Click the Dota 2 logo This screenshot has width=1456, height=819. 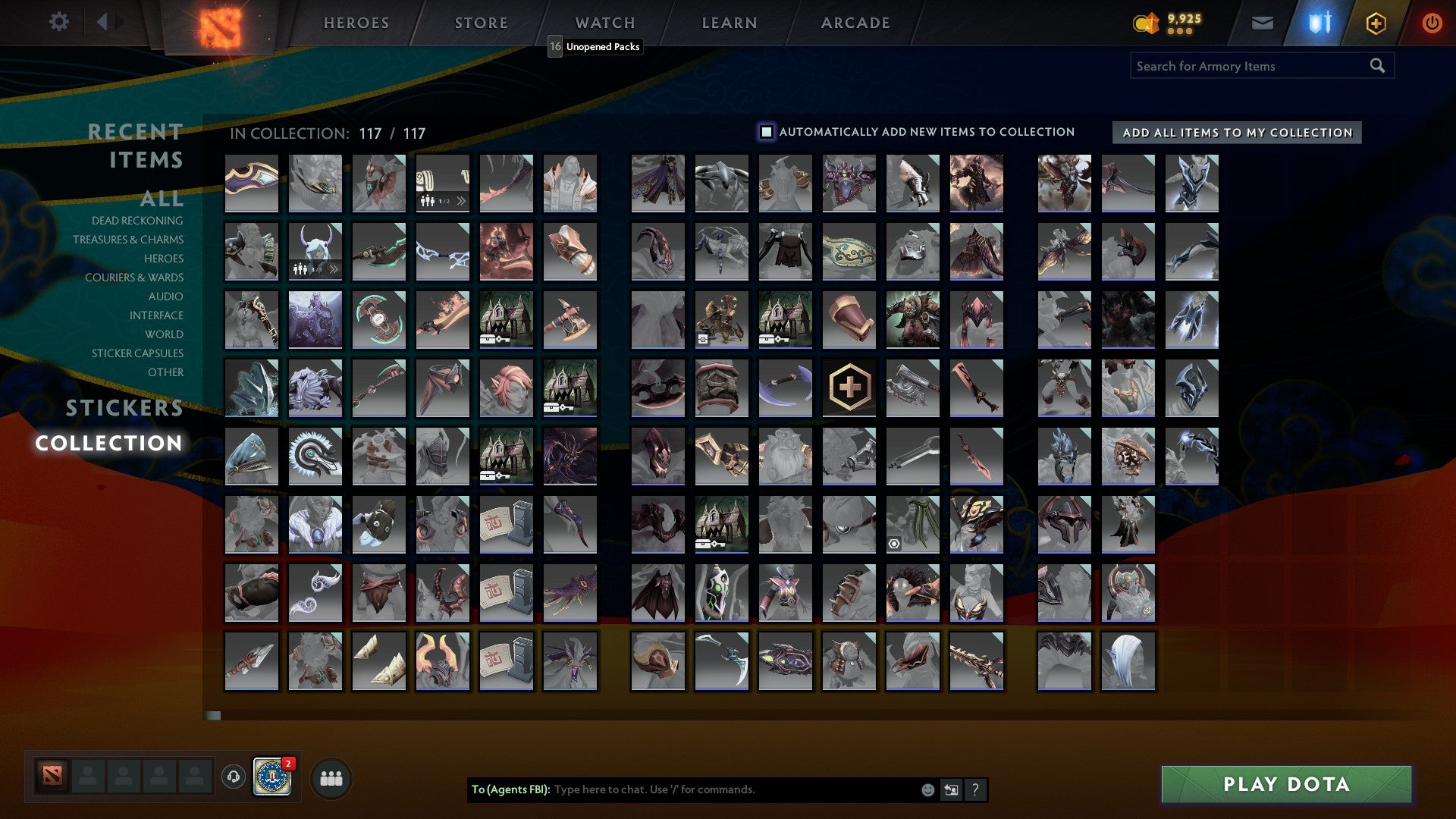pyautogui.click(x=221, y=24)
